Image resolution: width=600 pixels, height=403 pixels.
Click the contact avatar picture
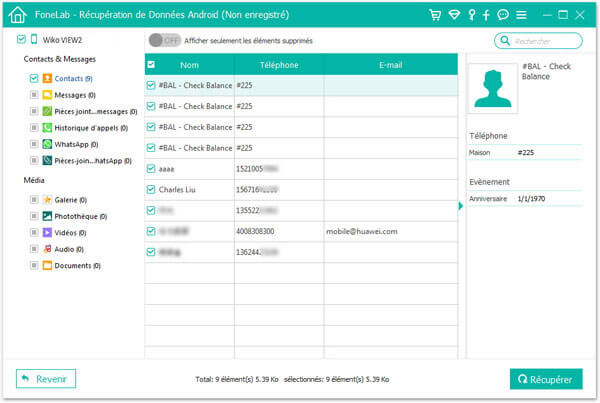[493, 88]
